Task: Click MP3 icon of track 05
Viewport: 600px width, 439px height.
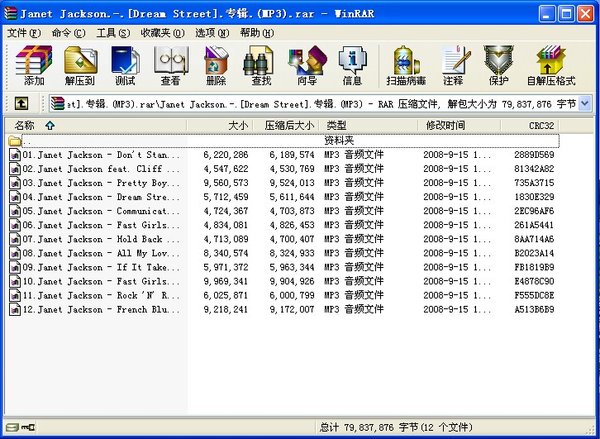Action: click(x=15, y=211)
